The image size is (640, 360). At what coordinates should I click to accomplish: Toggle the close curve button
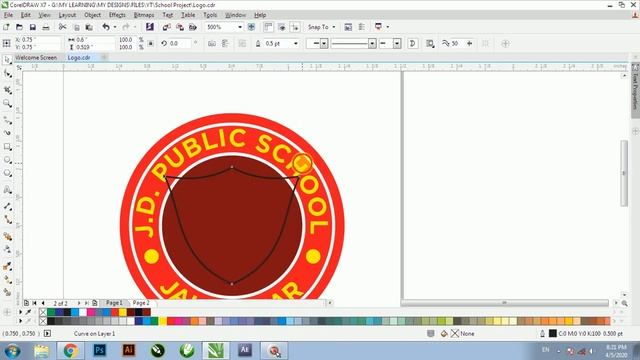click(x=413, y=43)
